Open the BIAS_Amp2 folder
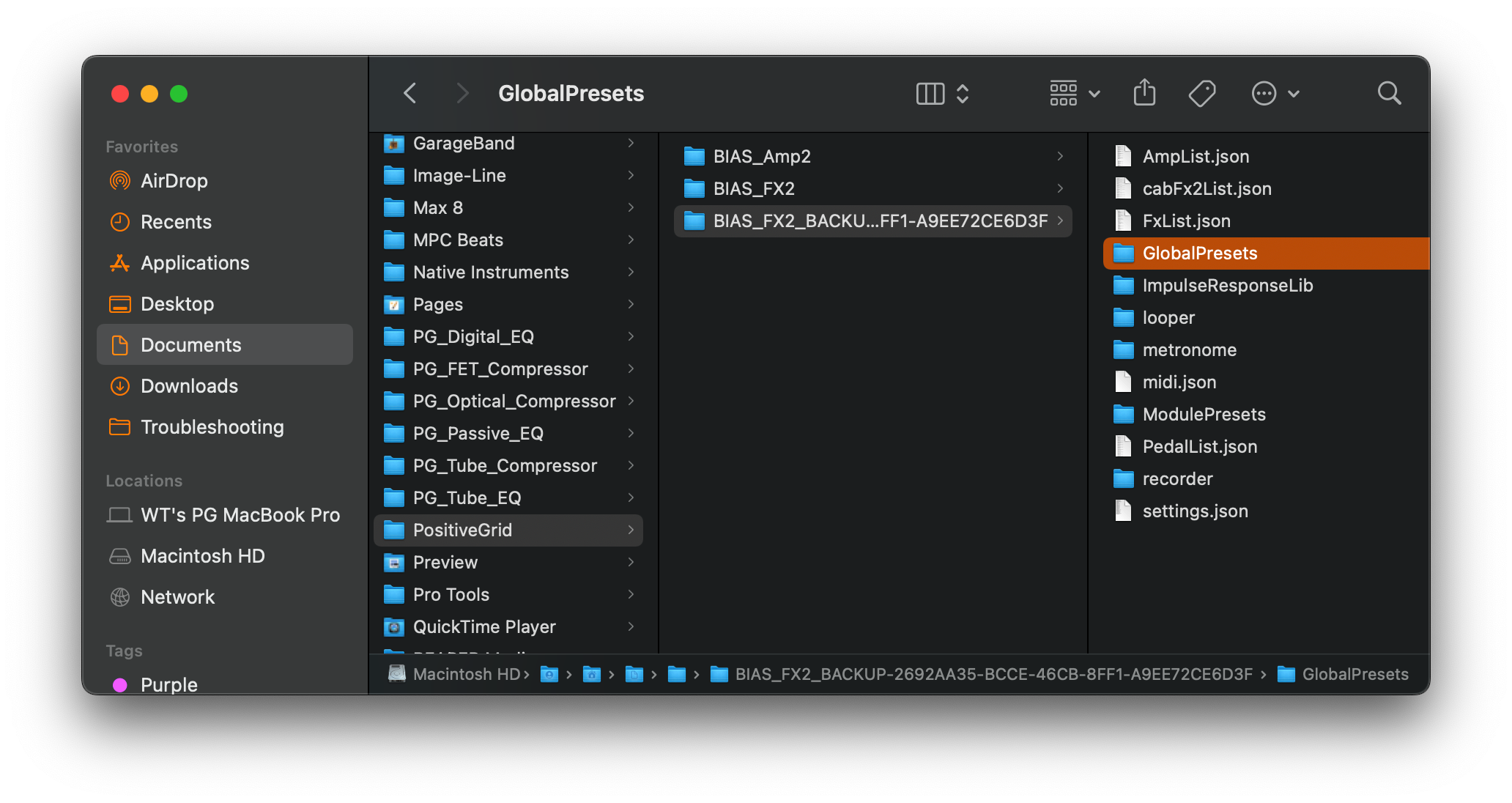The height and width of the screenshot is (803, 1512). click(873, 156)
